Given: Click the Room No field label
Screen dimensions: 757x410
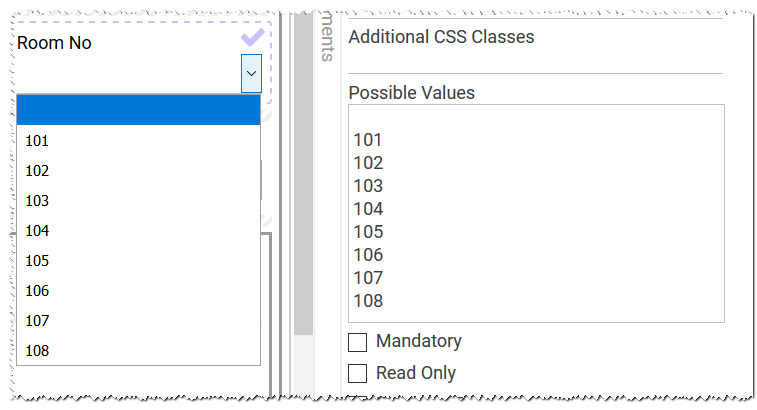Looking at the screenshot, I should coord(55,43).
